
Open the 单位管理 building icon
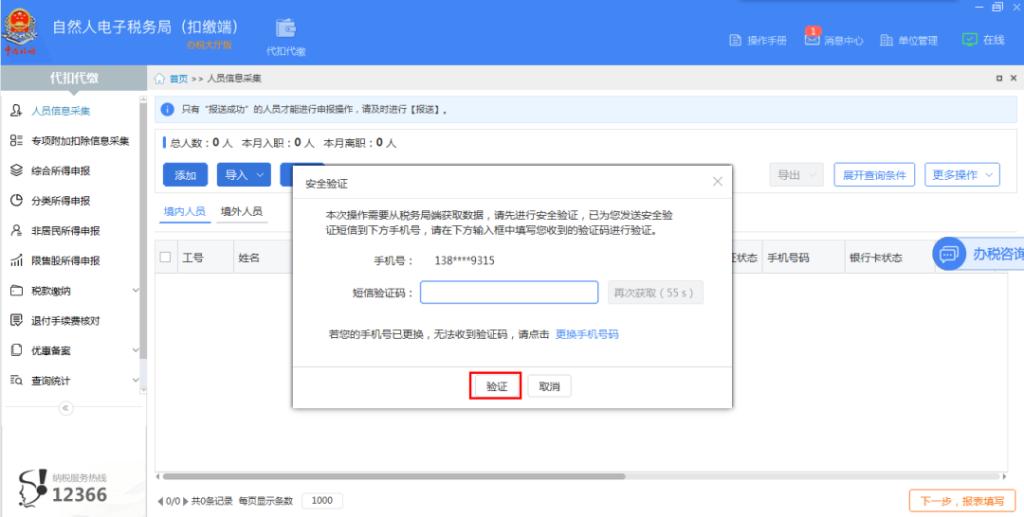886,40
